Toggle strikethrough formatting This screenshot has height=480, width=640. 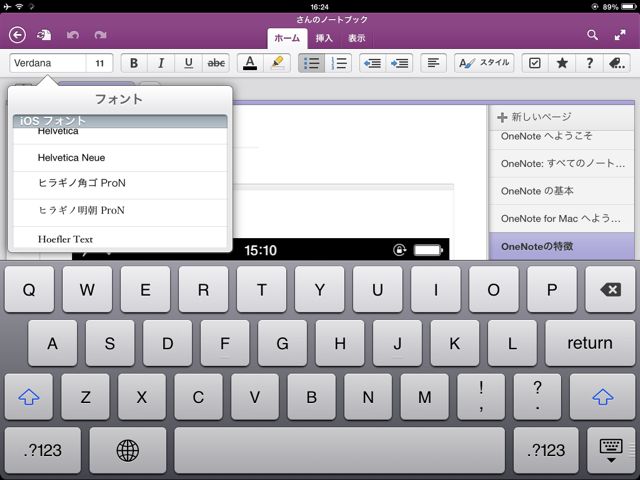[216, 63]
